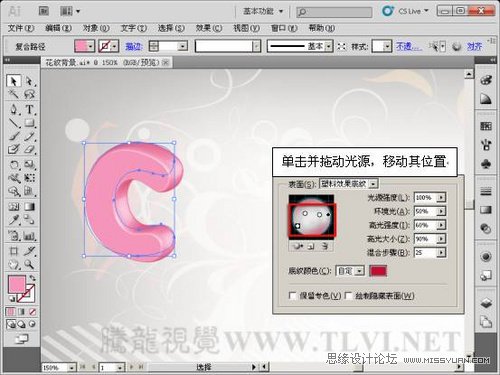Select the Magic Wand tool
Image resolution: width=500 pixels, height=375 pixels.
[13, 94]
